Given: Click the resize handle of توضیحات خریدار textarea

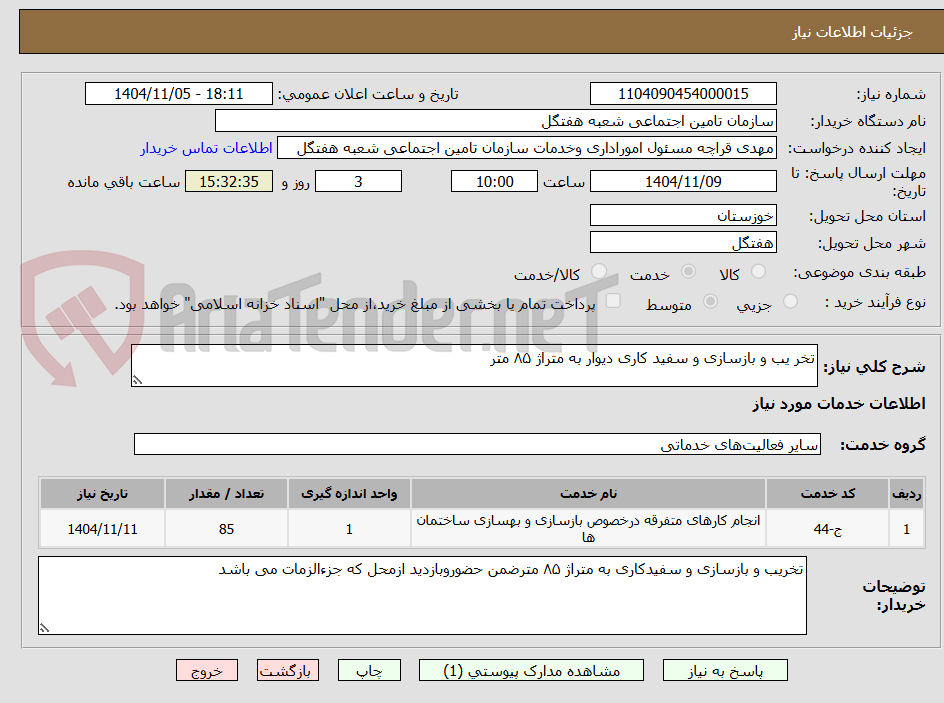Looking at the screenshot, I should [44, 628].
